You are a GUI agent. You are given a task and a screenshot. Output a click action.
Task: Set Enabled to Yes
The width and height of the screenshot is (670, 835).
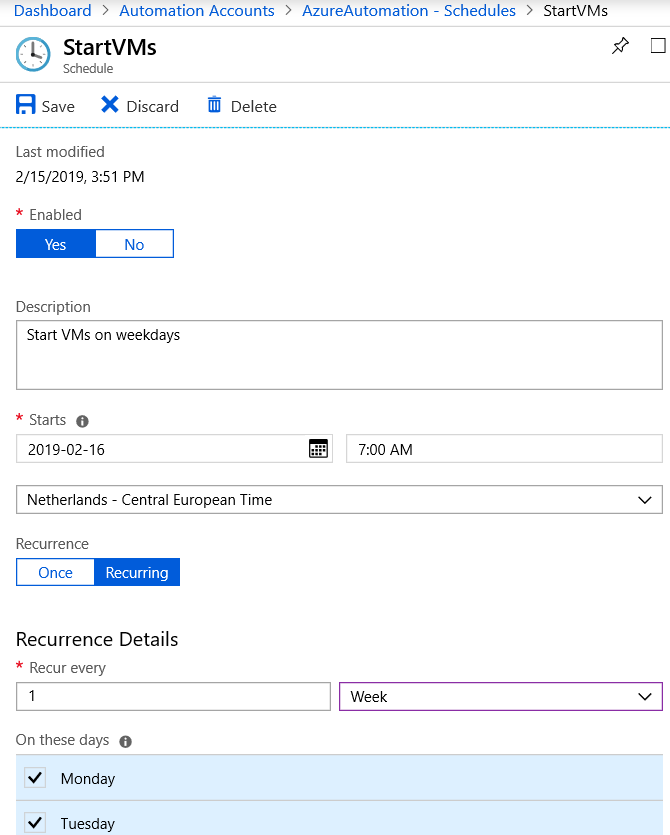click(x=56, y=245)
